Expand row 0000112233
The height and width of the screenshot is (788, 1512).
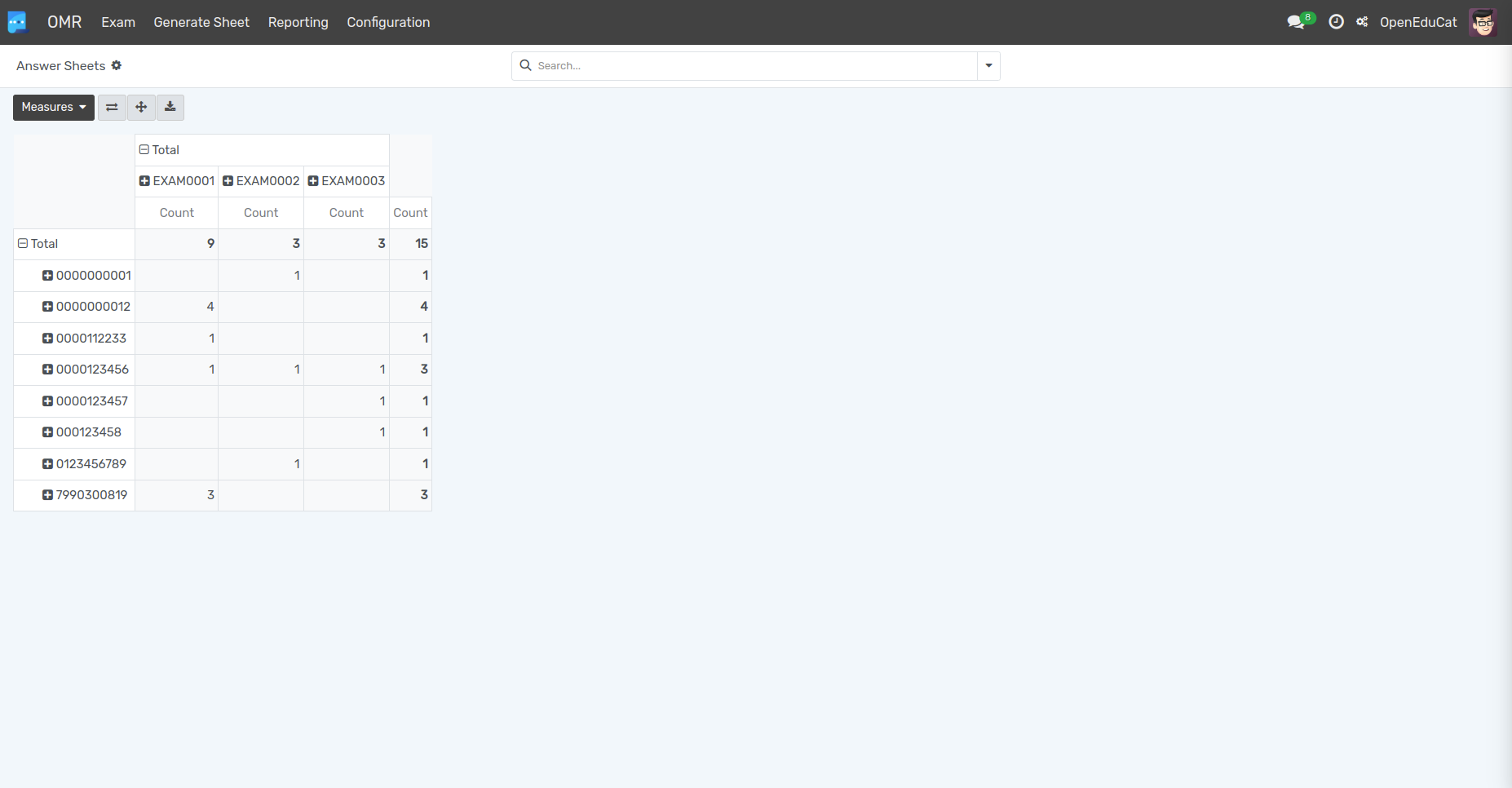pyautogui.click(x=84, y=339)
